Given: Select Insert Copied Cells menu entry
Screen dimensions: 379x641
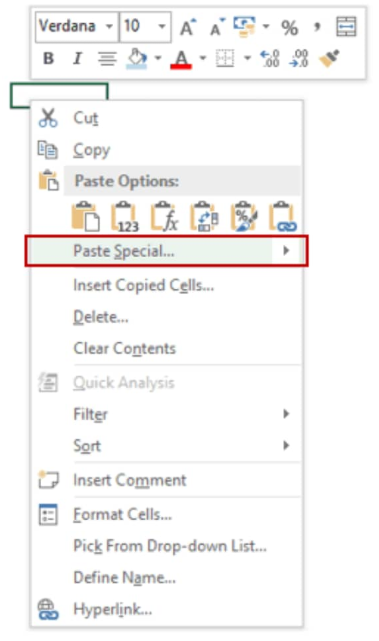Looking at the screenshot, I should click(x=143, y=285).
